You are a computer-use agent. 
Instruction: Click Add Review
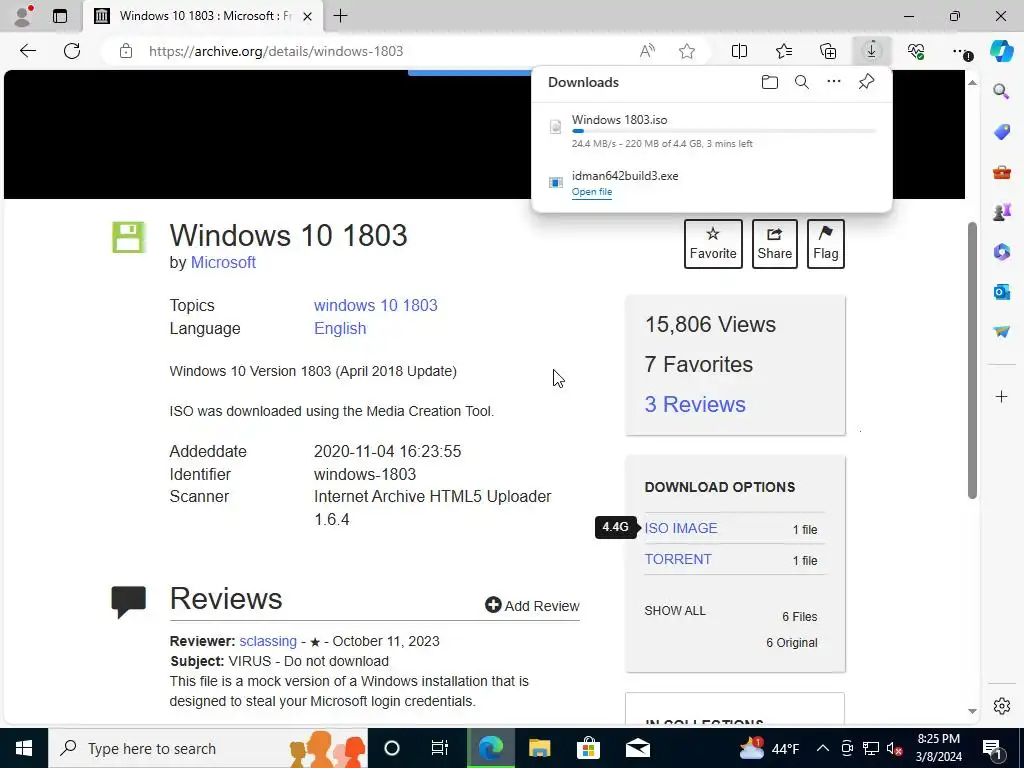pos(532,605)
